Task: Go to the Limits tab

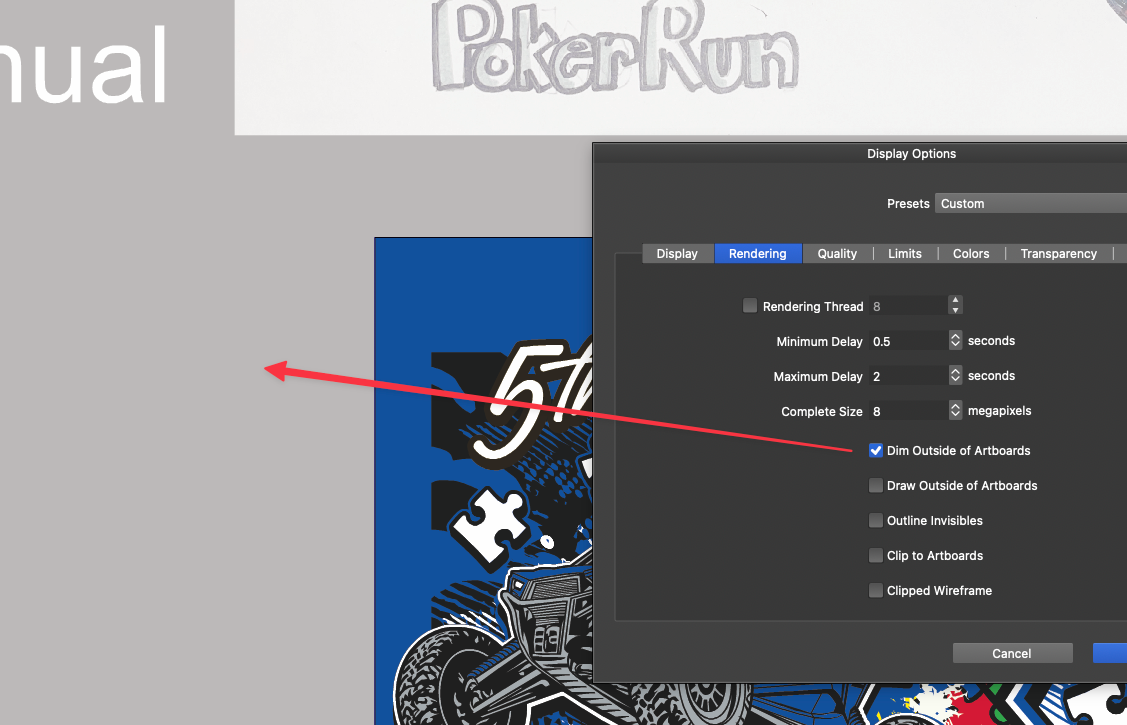Action: tap(905, 254)
